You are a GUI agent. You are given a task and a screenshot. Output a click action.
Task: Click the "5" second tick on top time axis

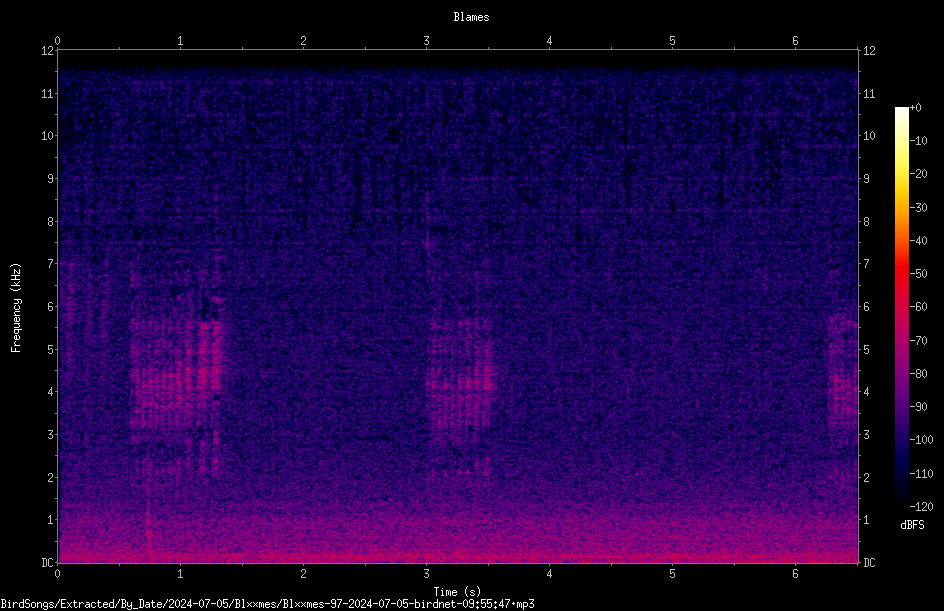[x=672, y=41]
